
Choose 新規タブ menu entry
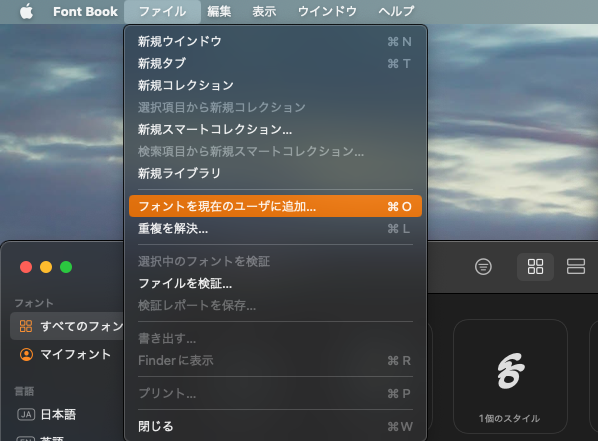(x=275, y=63)
